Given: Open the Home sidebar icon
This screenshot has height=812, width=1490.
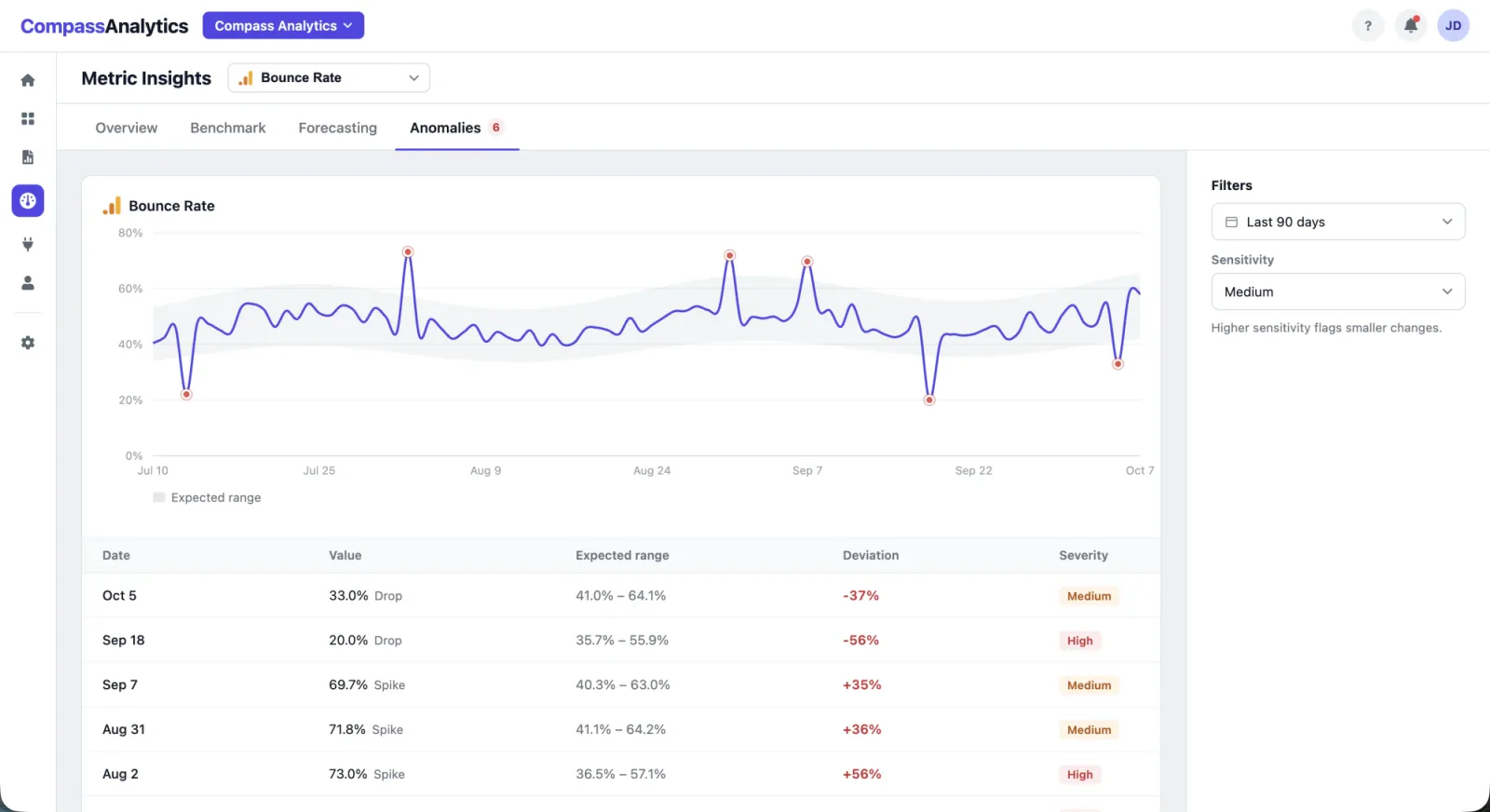Looking at the screenshot, I should pos(28,80).
